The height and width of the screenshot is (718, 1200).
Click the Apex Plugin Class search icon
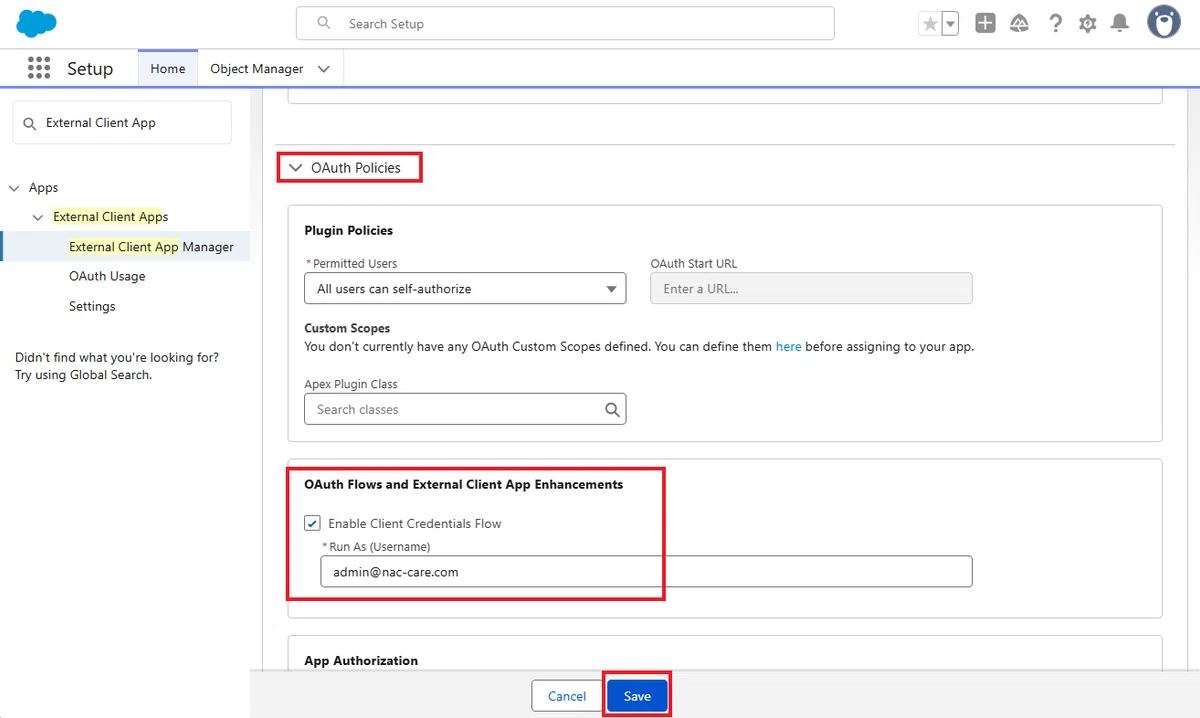pos(612,409)
